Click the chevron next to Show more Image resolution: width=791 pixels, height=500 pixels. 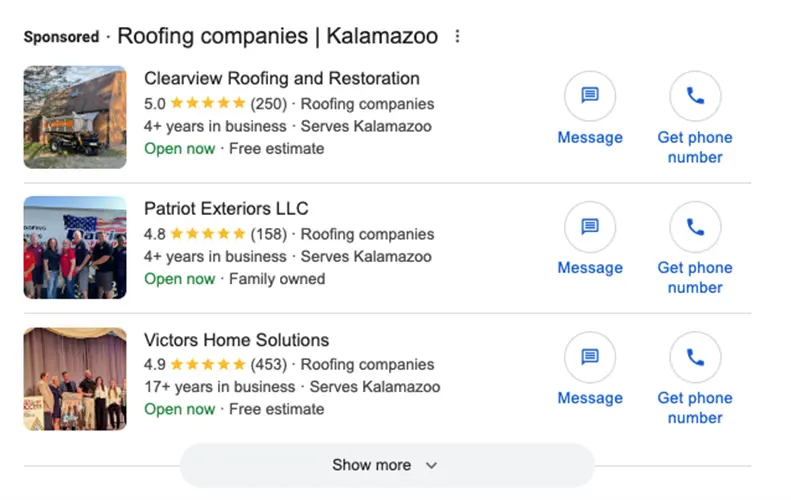(432, 465)
